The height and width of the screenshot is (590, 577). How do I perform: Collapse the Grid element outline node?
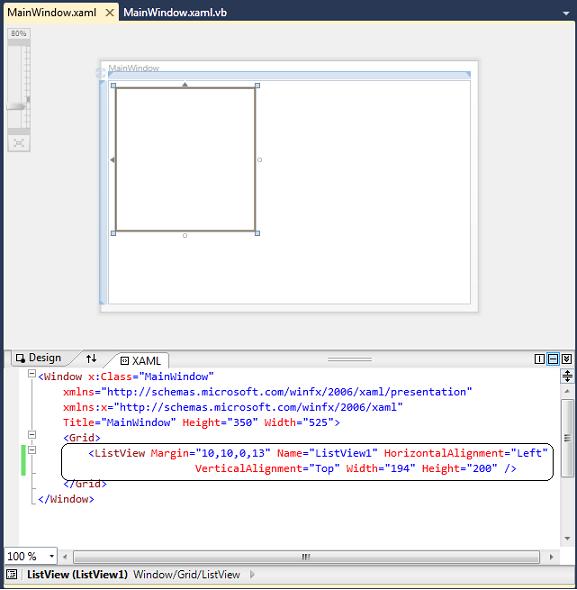click(x=32, y=435)
